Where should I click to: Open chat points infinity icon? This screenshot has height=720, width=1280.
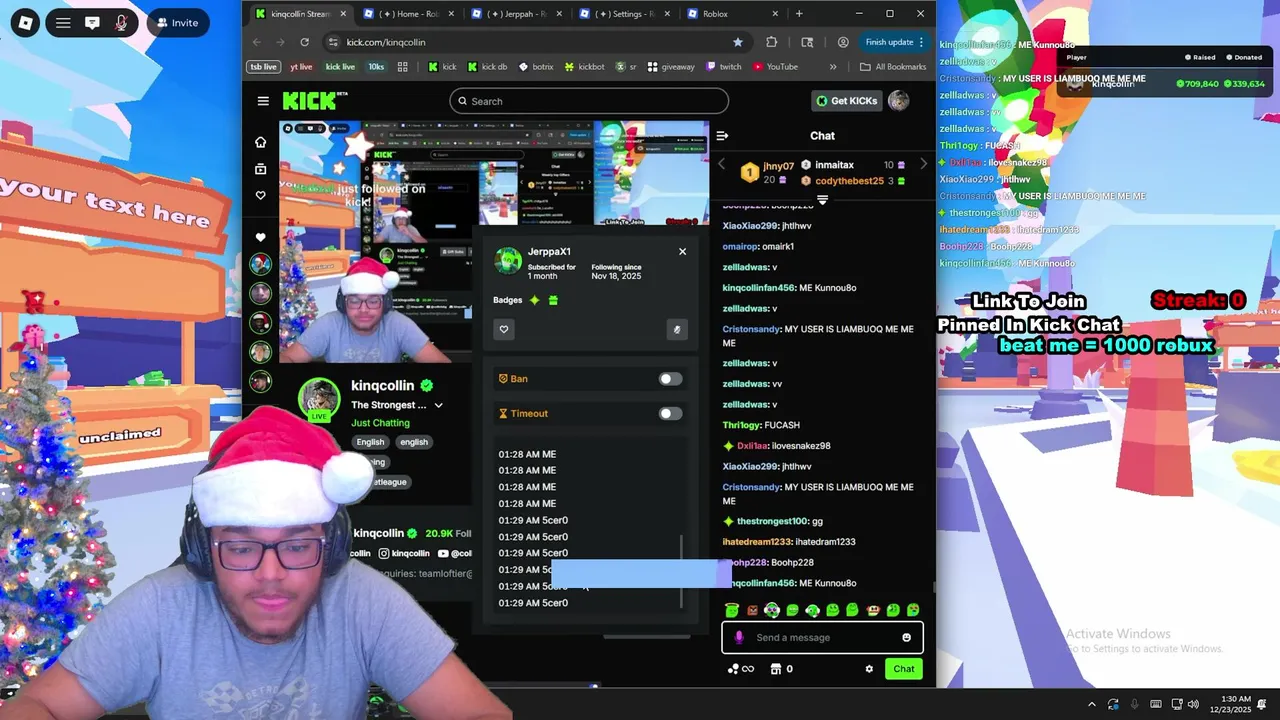(741, 669)
